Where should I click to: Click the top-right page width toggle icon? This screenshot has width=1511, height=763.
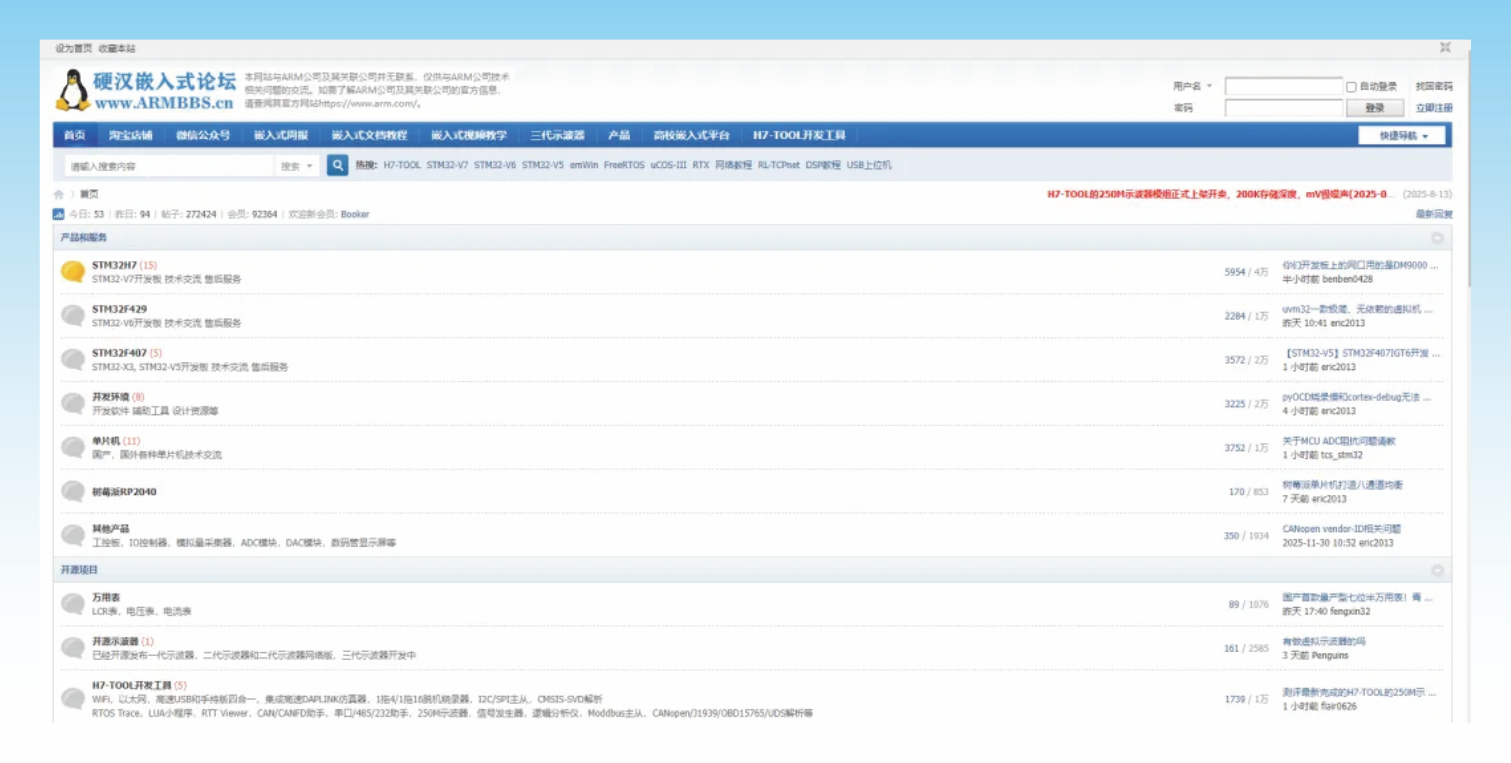tap(1445, 48)
